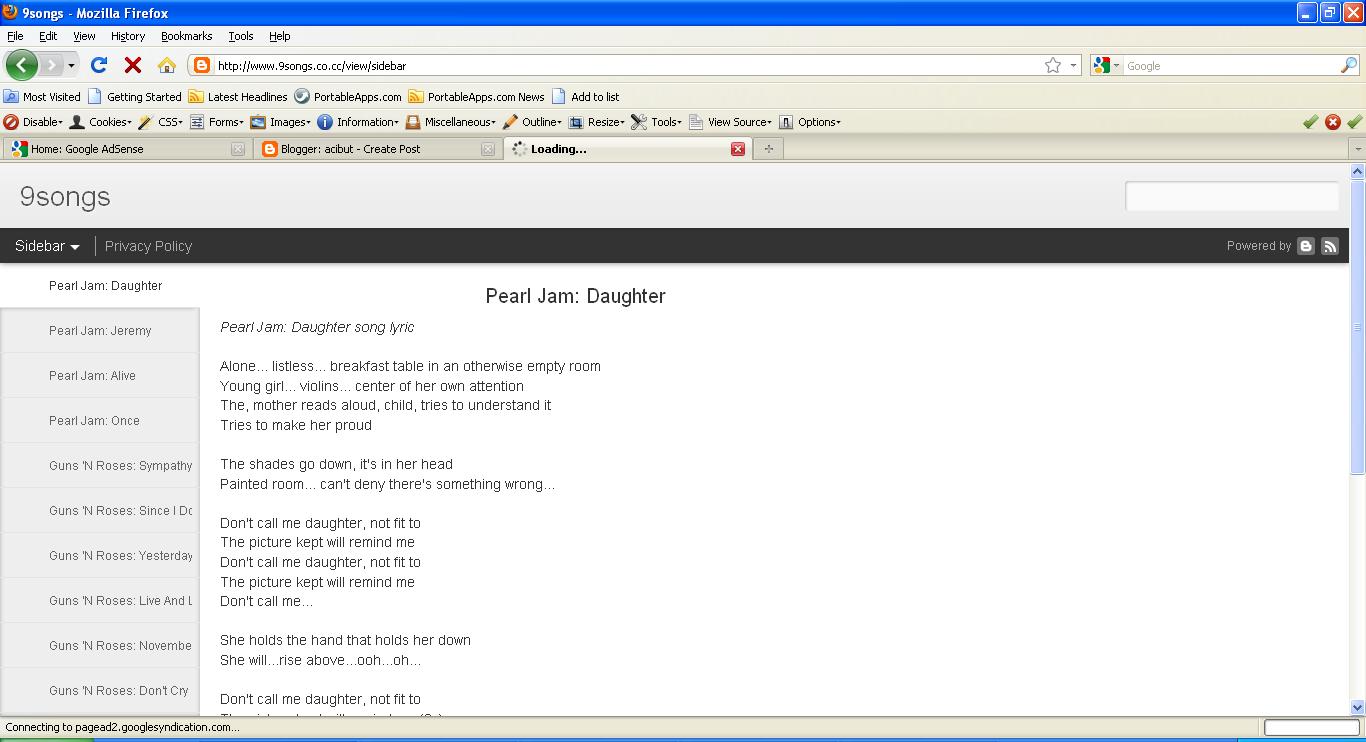
Task: Reload the page with the blue refresh icon
Action: (x=98, y=65)
